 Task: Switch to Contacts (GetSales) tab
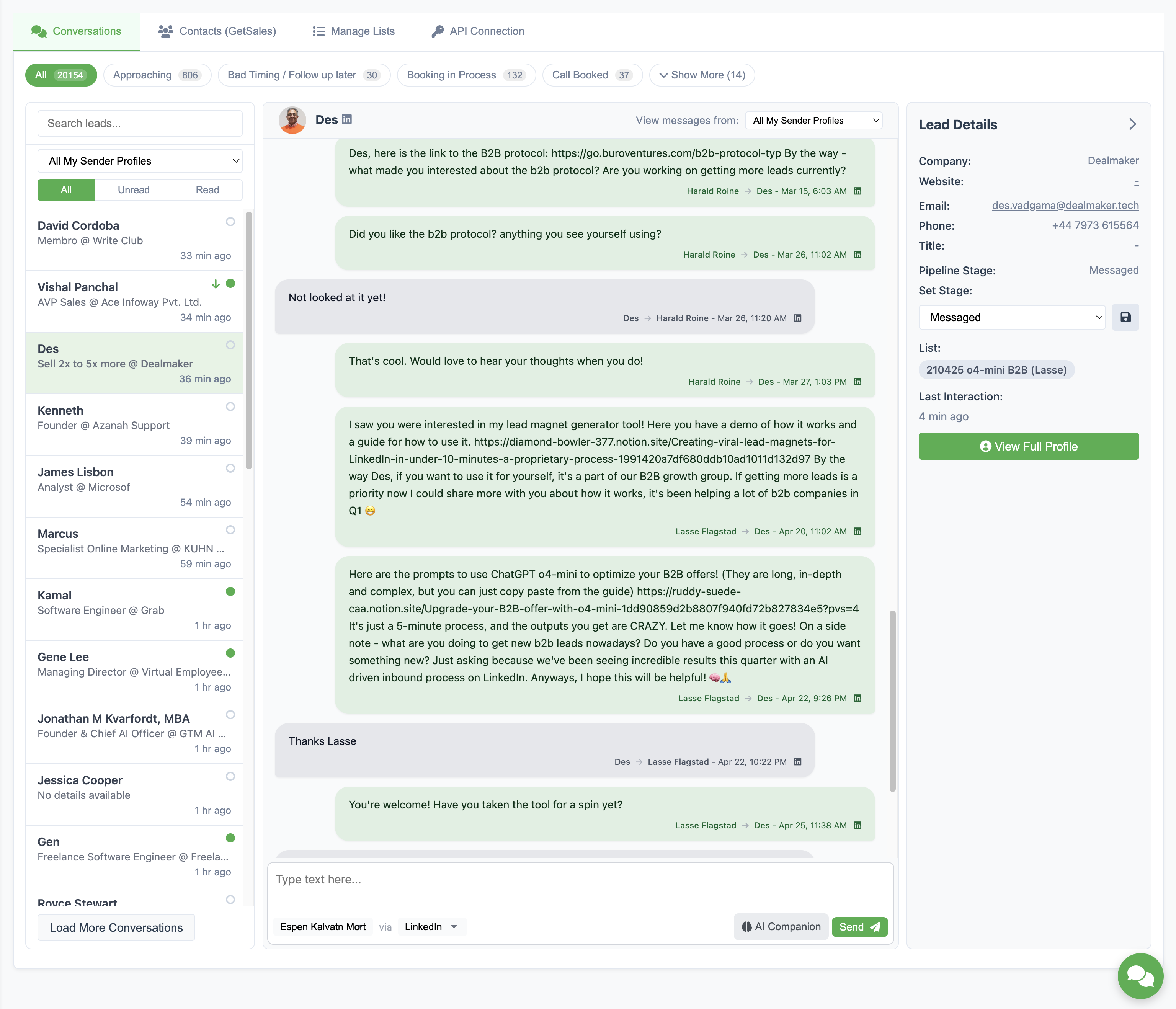tap(217, 31)
